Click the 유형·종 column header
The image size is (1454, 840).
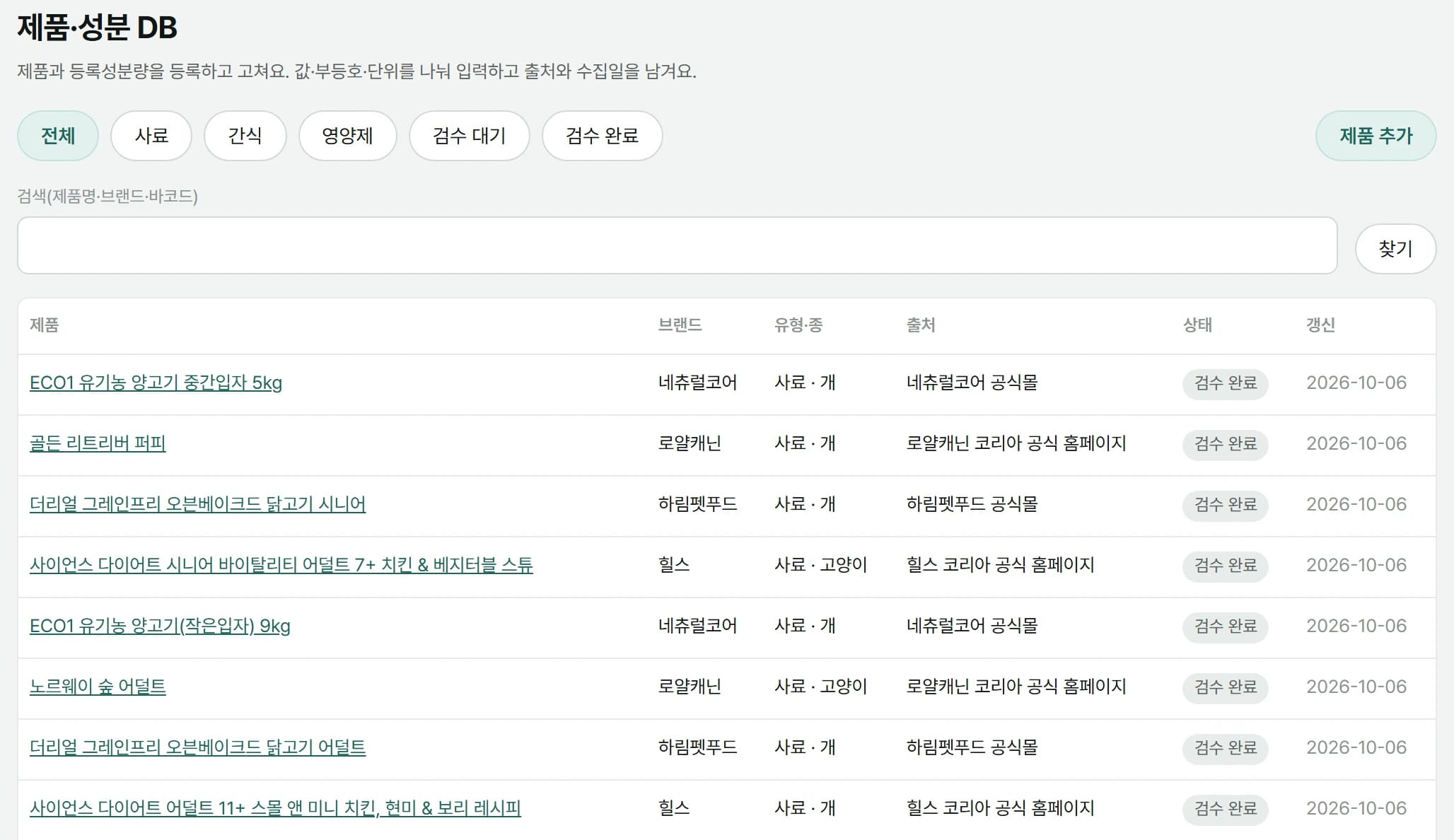point(798,325)
